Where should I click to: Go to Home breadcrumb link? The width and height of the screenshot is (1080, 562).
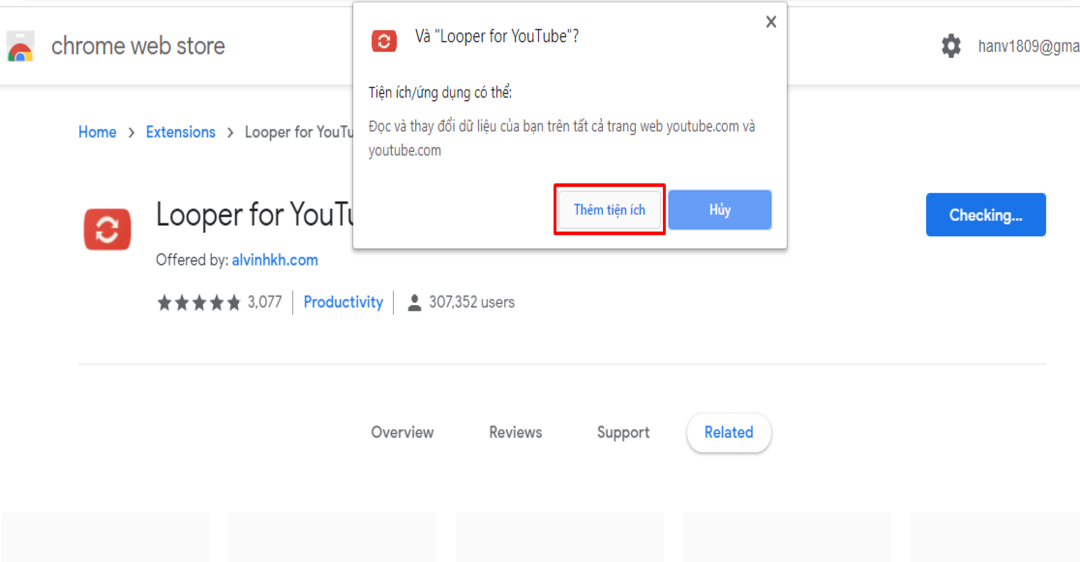click(97, 132)
